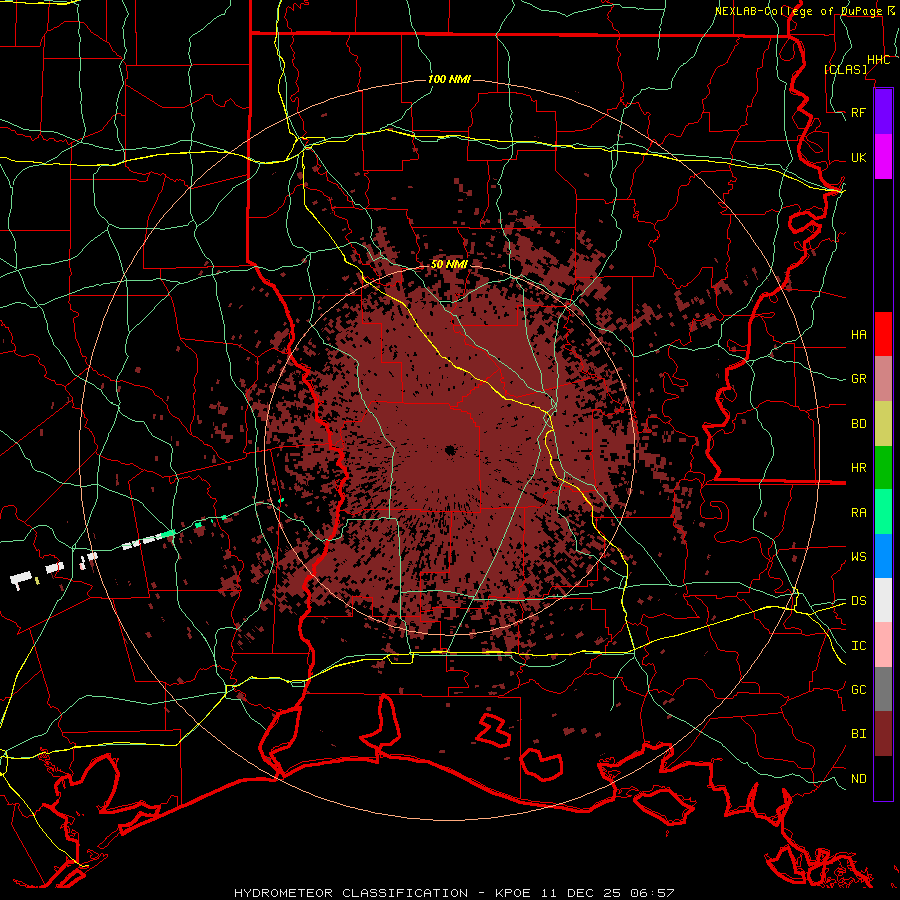Click the IC light pink legend swatch

(883, 645)
